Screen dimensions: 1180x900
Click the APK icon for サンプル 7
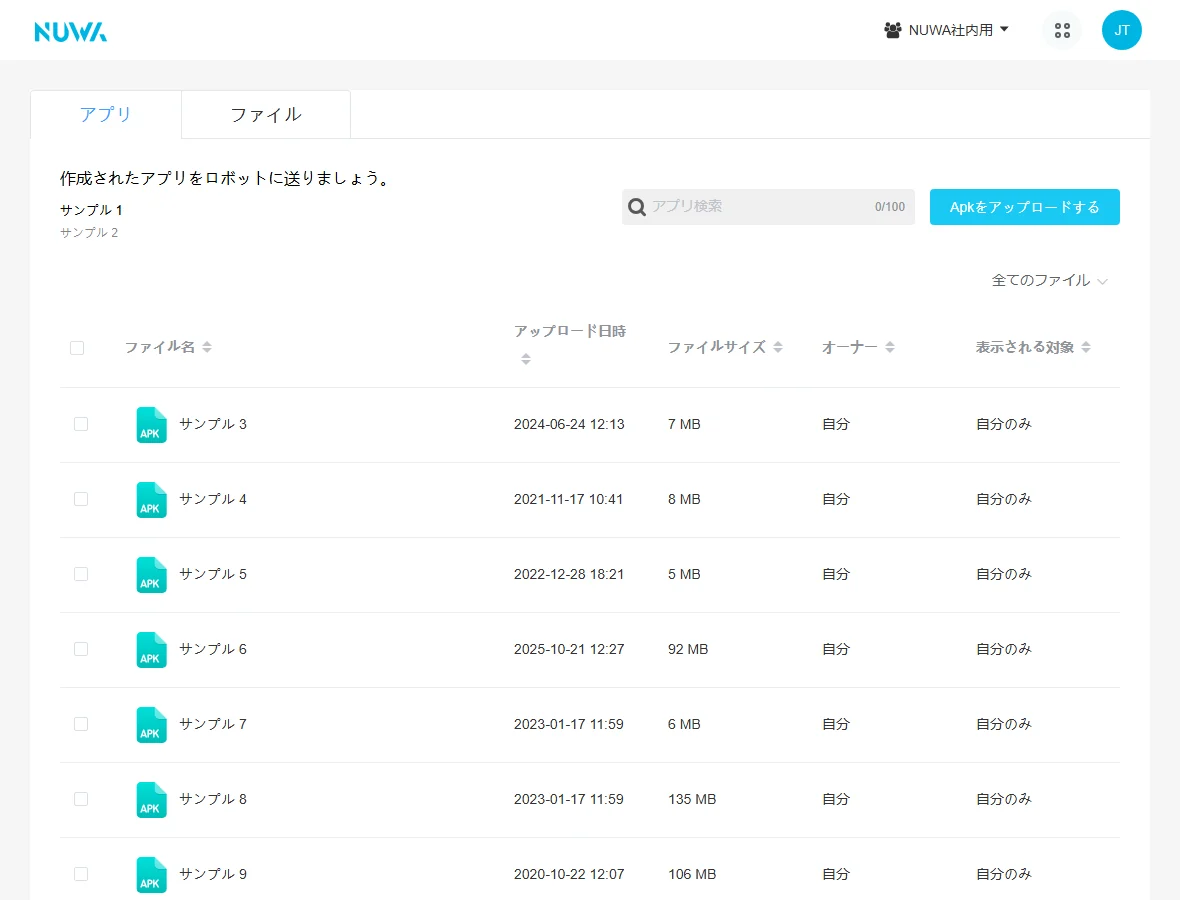[x=151, y=725]
